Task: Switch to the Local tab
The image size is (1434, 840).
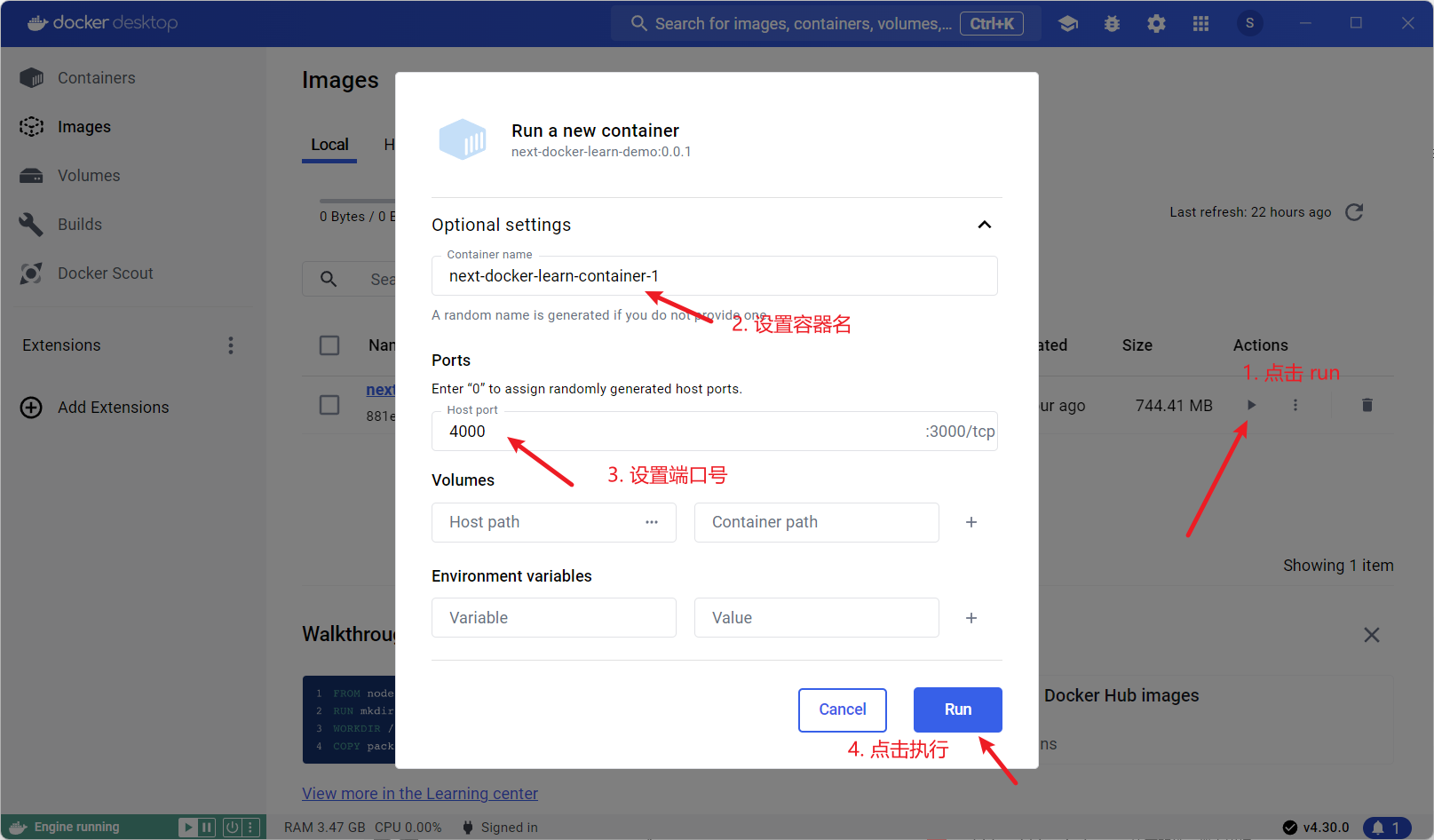Action: coord(329,145)
